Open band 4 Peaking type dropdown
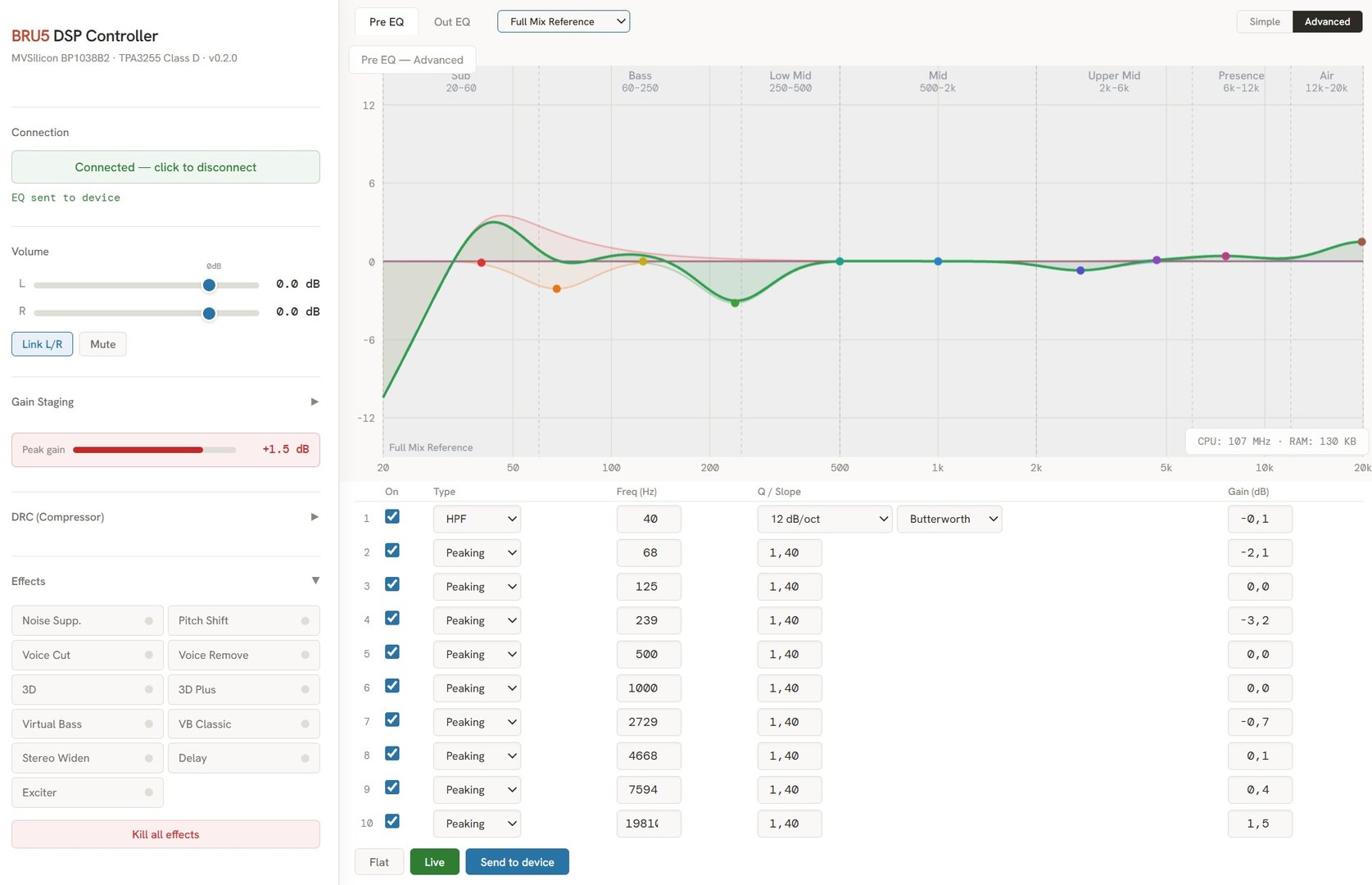Screen dimensions: 1372x885 coord(477,620)
